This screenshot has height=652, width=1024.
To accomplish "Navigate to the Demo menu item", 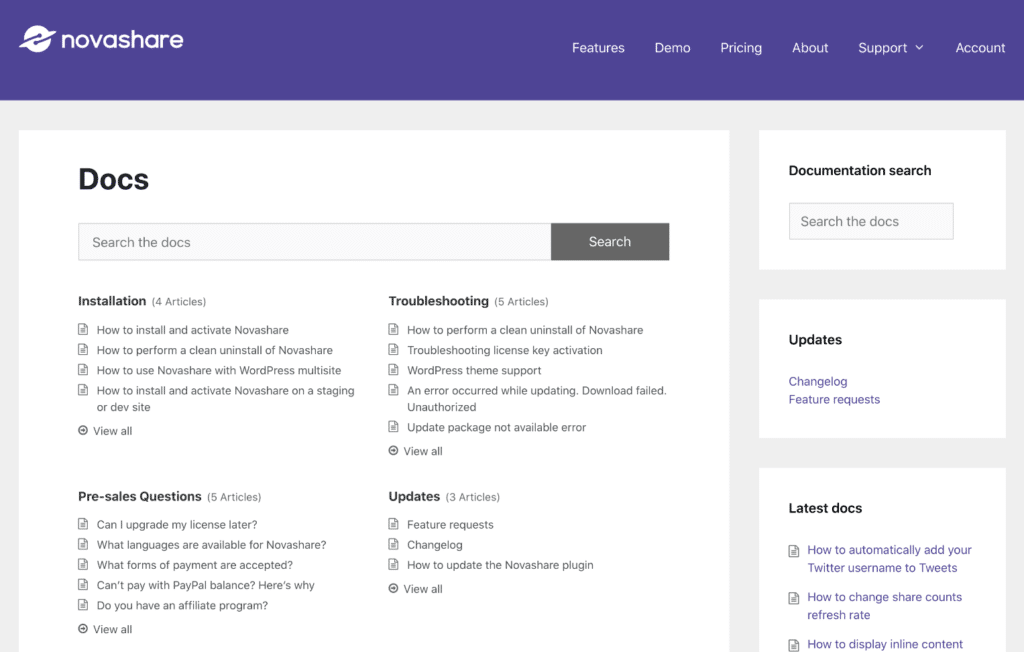I will tap(672, 47).
